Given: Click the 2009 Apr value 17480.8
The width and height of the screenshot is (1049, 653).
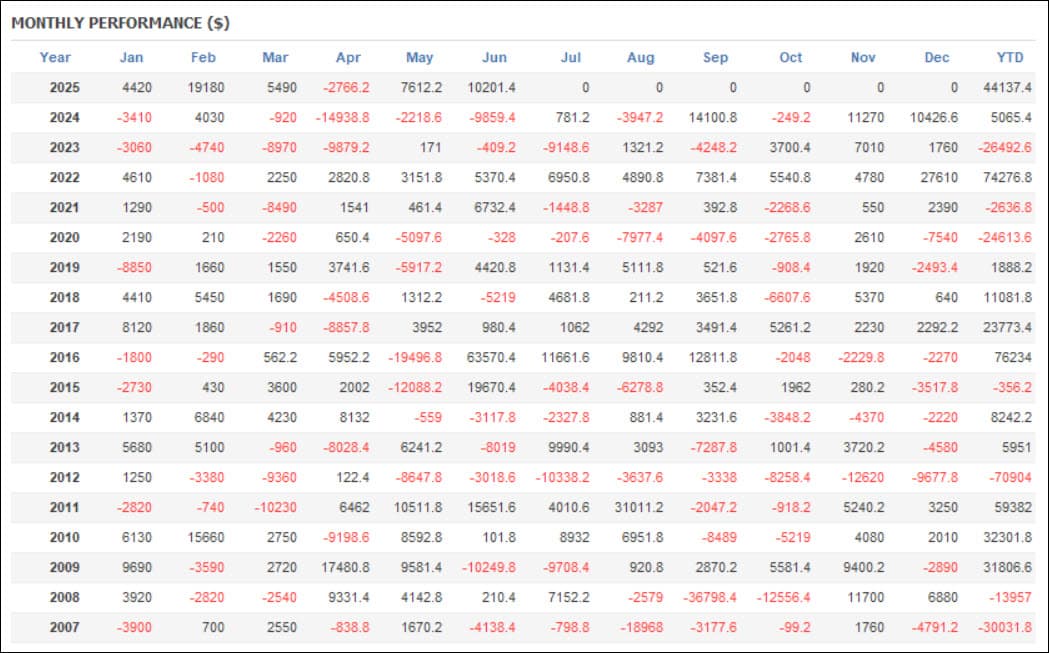Looking at the screenshot, I should point(345,567).
